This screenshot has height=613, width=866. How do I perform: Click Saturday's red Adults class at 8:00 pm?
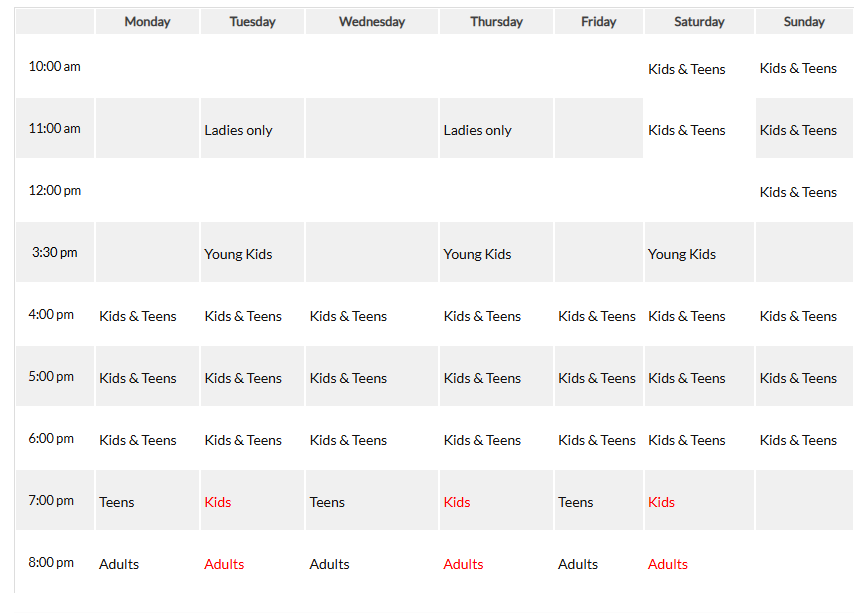pos(668,564)
